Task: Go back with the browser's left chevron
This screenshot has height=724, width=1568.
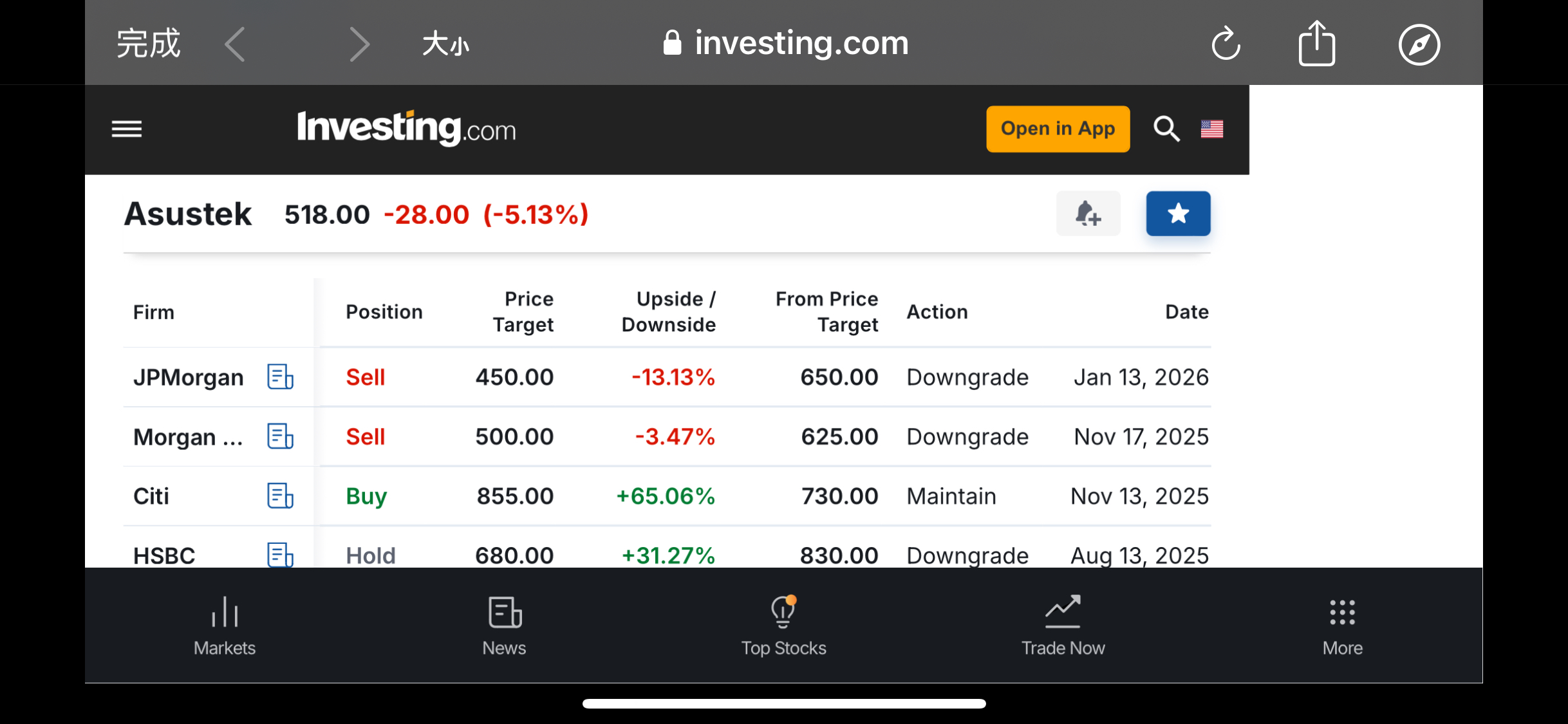Action: pos(236,44)
